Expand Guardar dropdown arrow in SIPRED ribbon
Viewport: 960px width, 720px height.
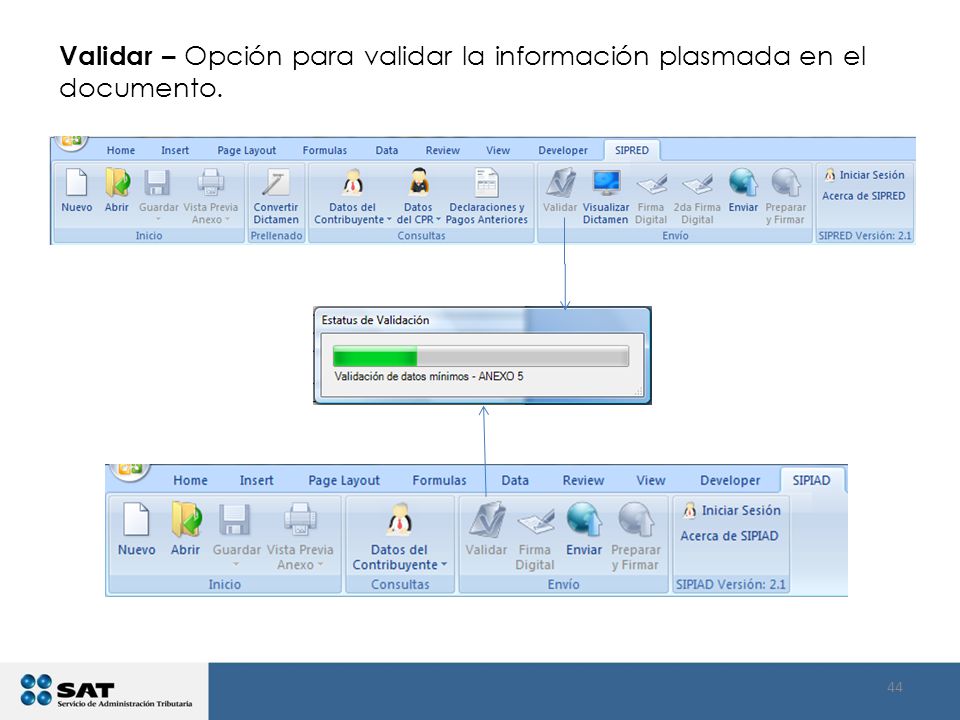pyautogui.click(x=158, y=219)
